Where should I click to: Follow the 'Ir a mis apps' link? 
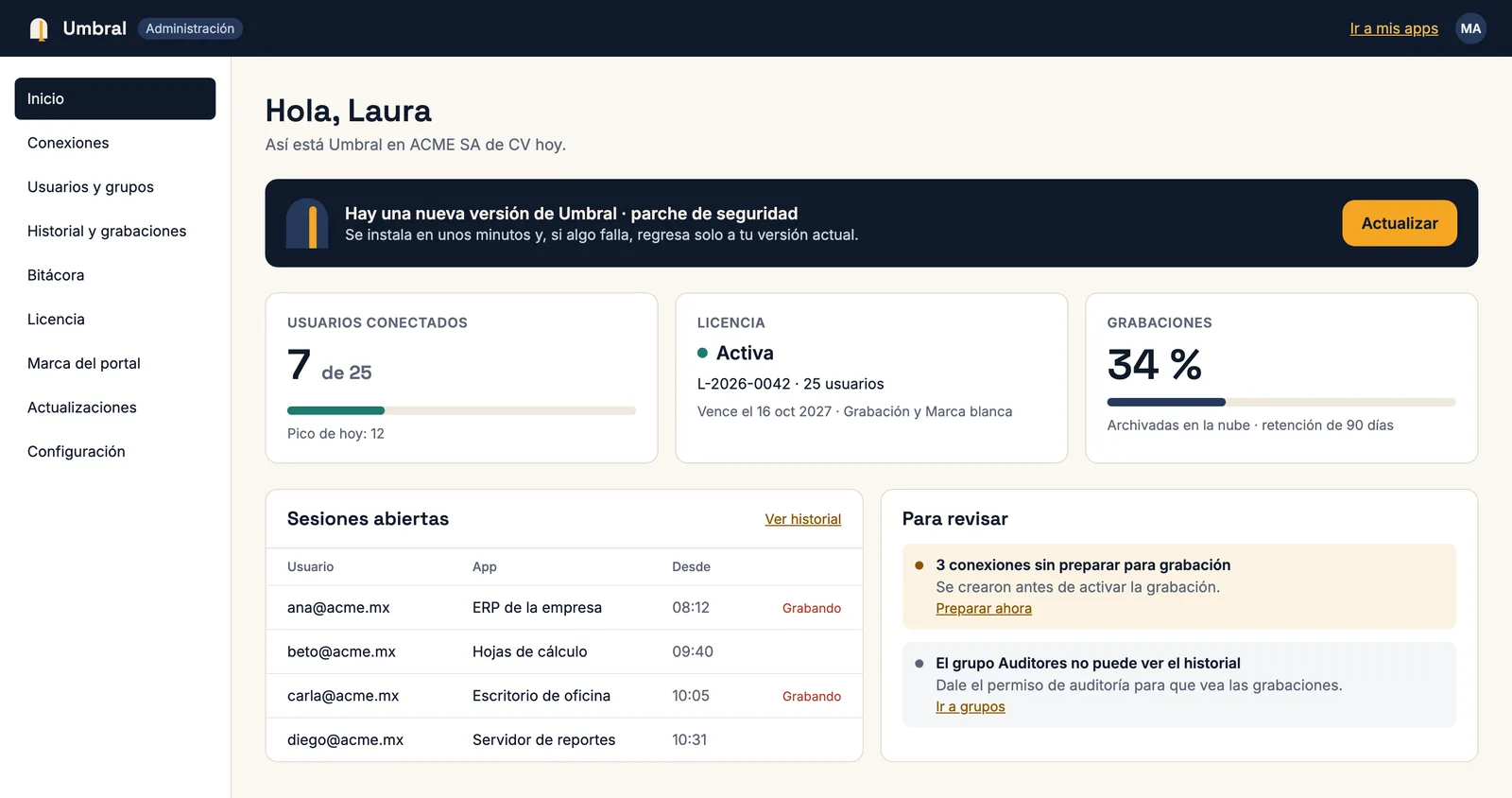point(1394,28)
